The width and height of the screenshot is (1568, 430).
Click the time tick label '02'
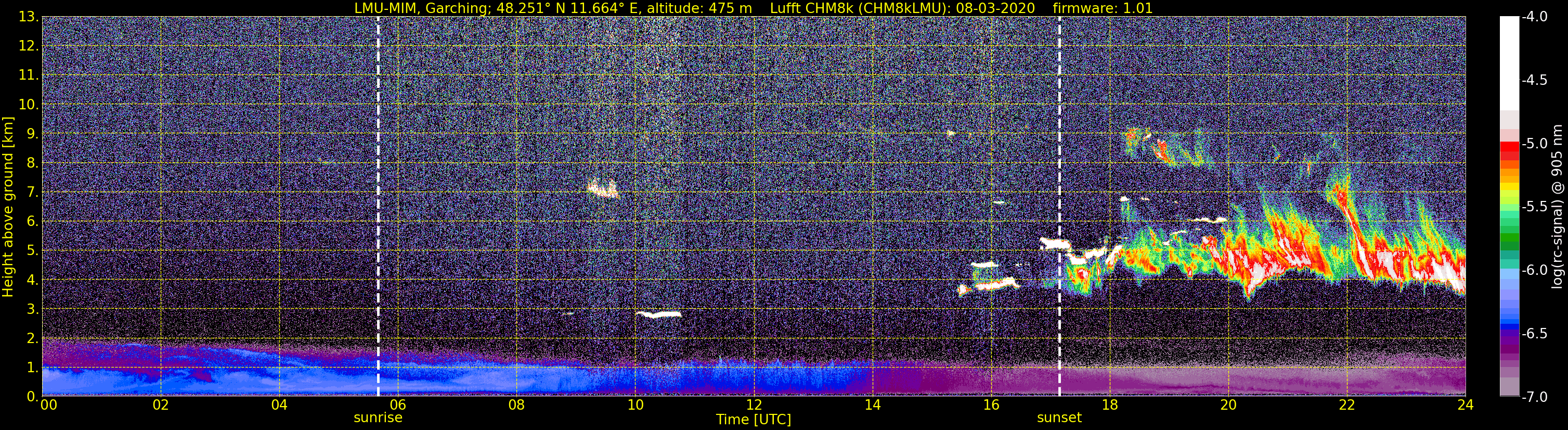161,405
